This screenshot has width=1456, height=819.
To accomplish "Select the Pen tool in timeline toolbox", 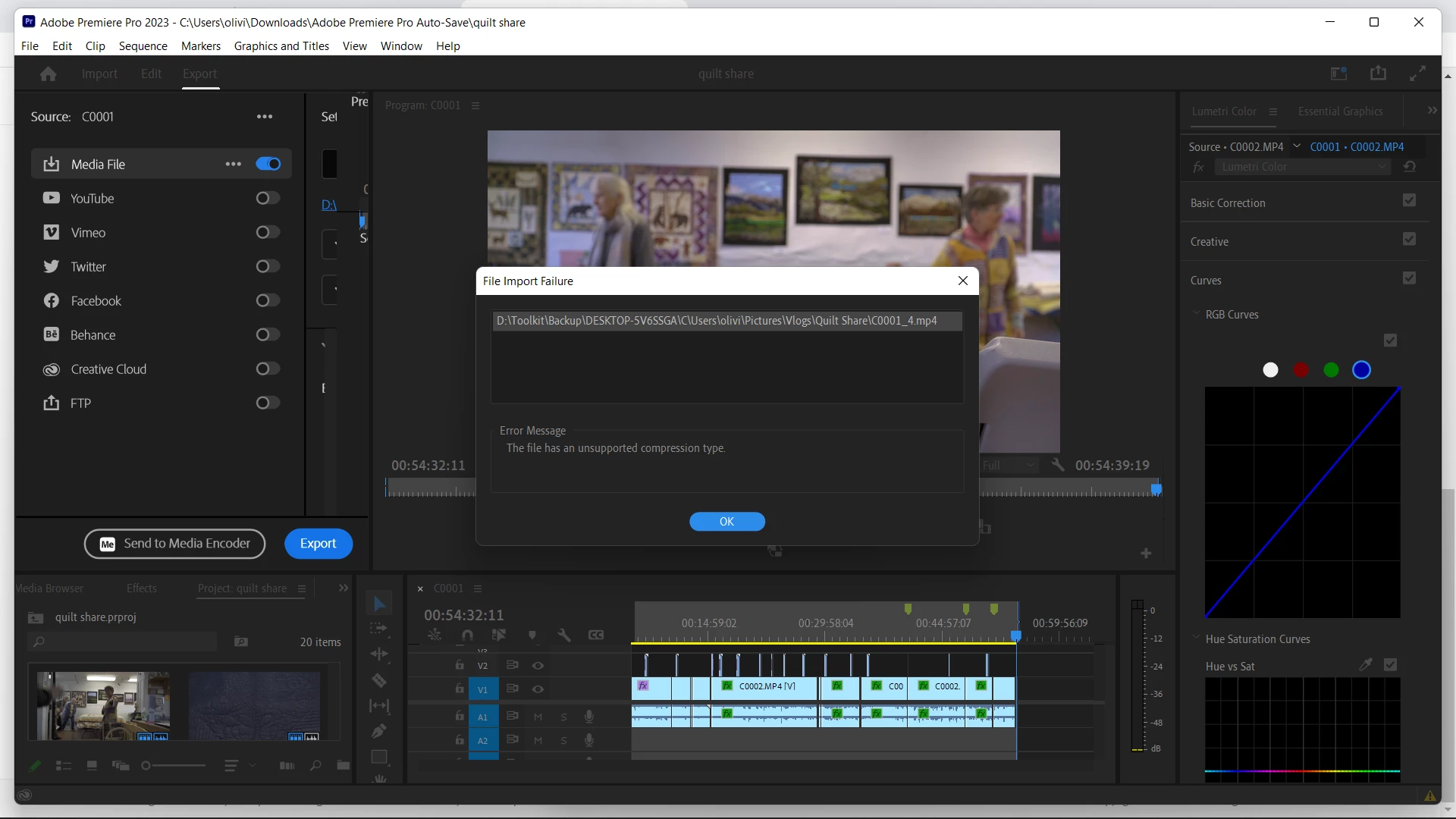I will (x=379, y=731).
